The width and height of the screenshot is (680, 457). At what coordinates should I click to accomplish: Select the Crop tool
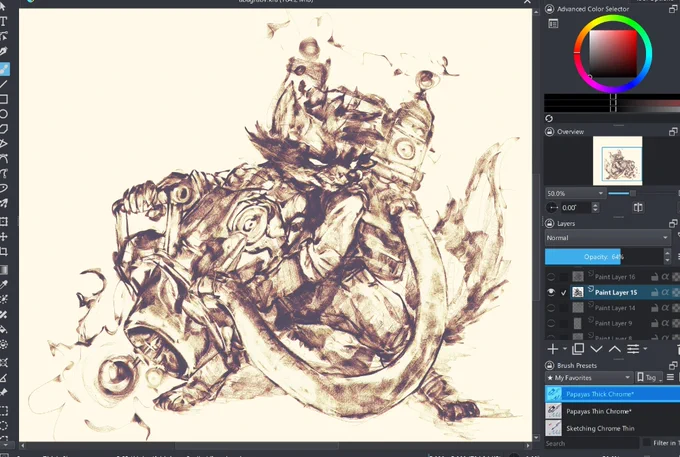pyautogui.click(x=3, y=251)
